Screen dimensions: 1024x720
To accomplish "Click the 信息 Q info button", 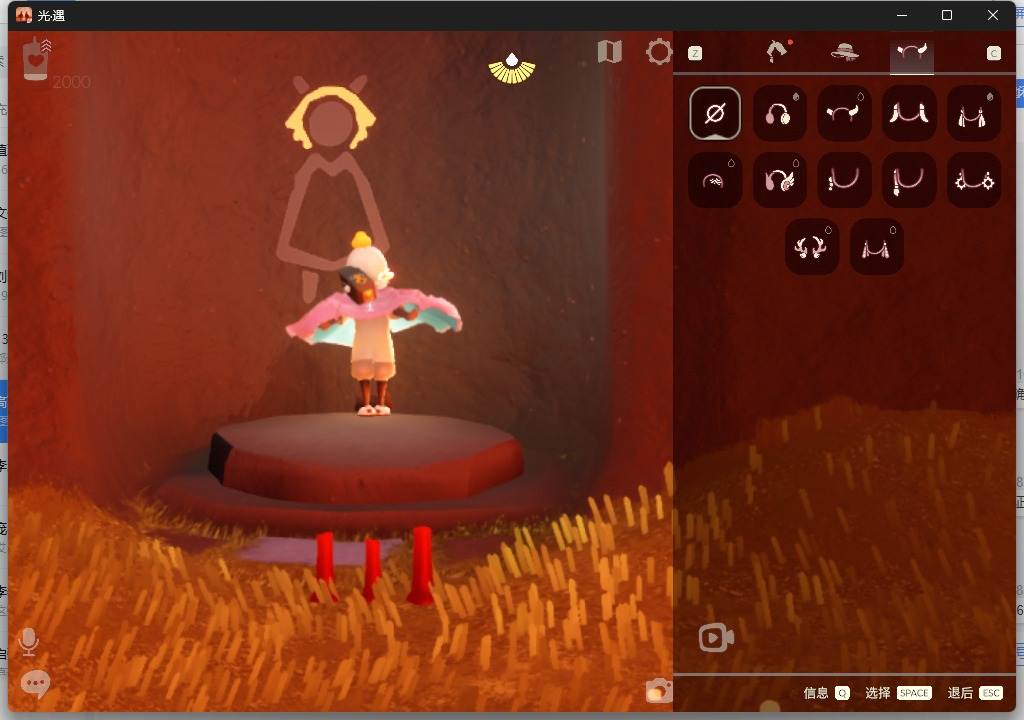I will [x=826, y=693].
